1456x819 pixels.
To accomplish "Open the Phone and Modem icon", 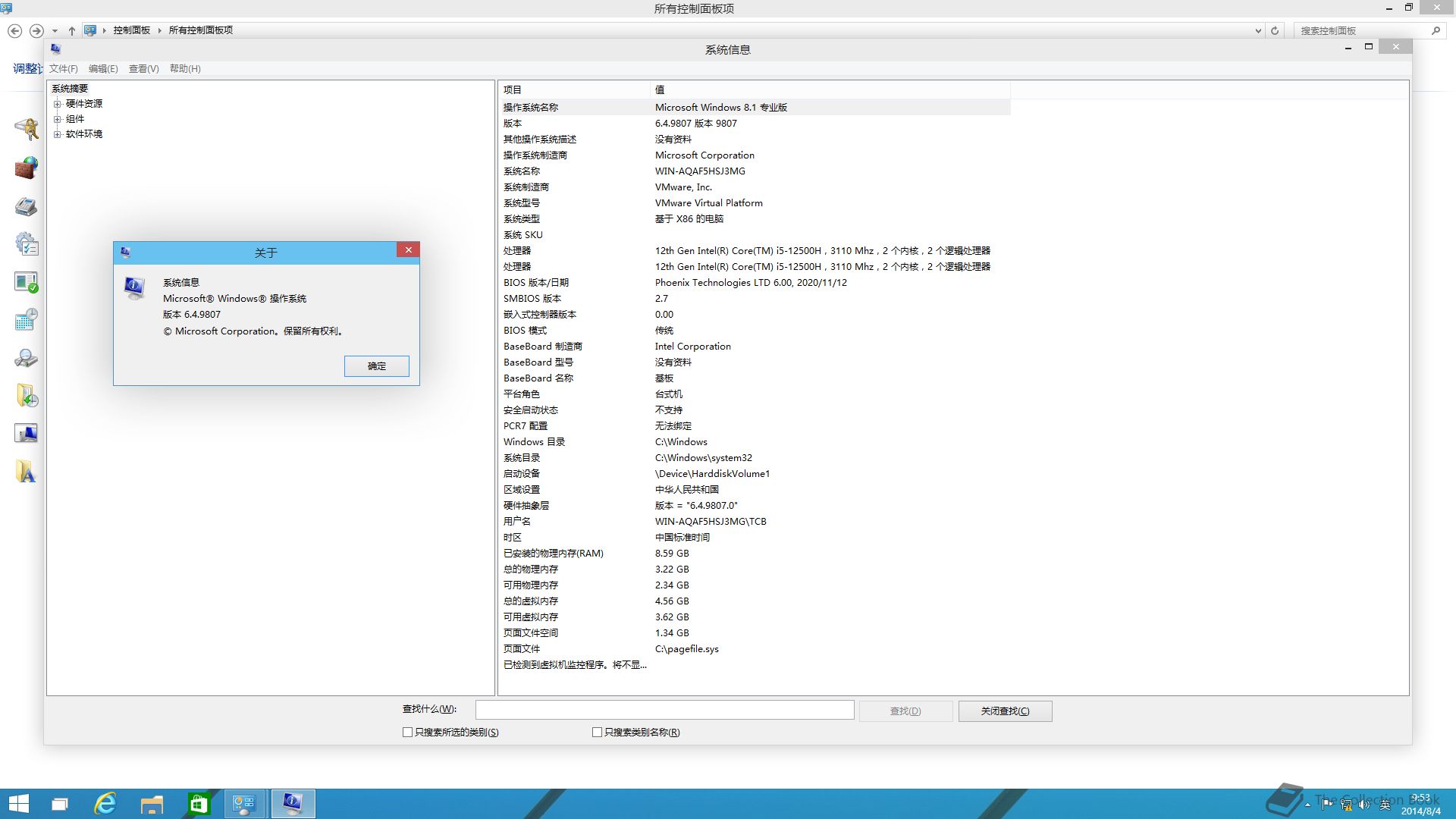I will (x=27, y=206).
